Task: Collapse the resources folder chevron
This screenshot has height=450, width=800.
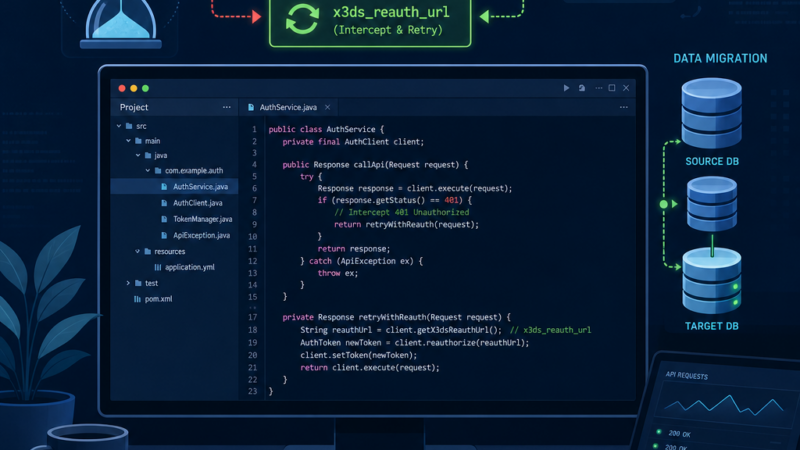Action: [137, 251]
